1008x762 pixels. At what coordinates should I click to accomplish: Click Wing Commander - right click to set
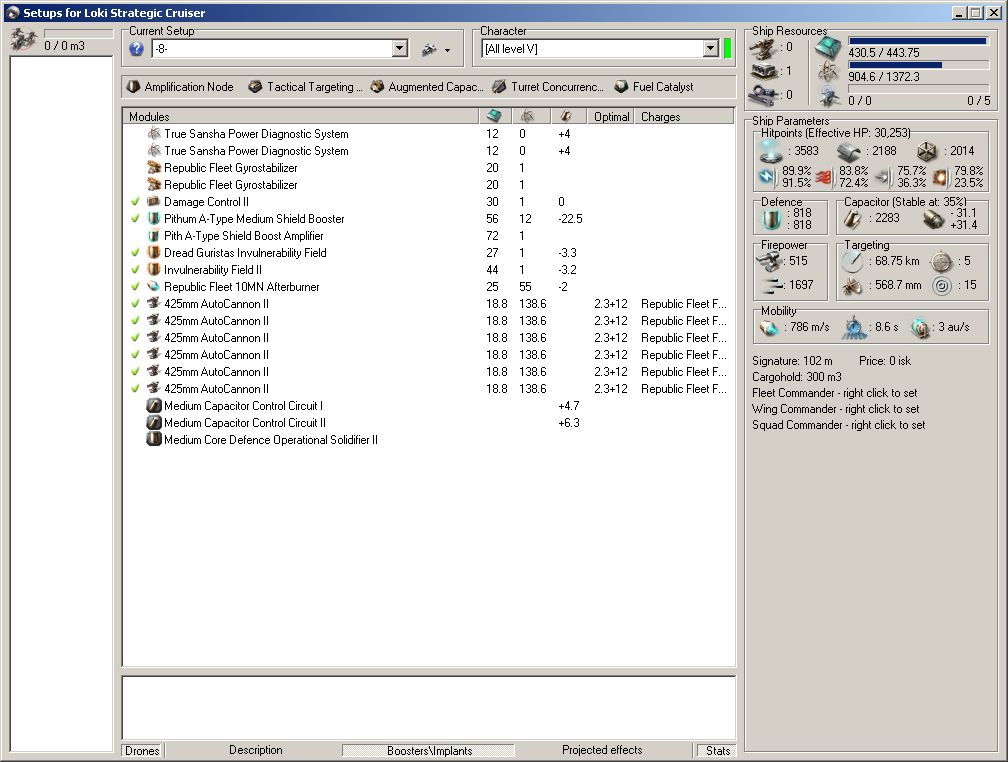(x=835, y=409)
